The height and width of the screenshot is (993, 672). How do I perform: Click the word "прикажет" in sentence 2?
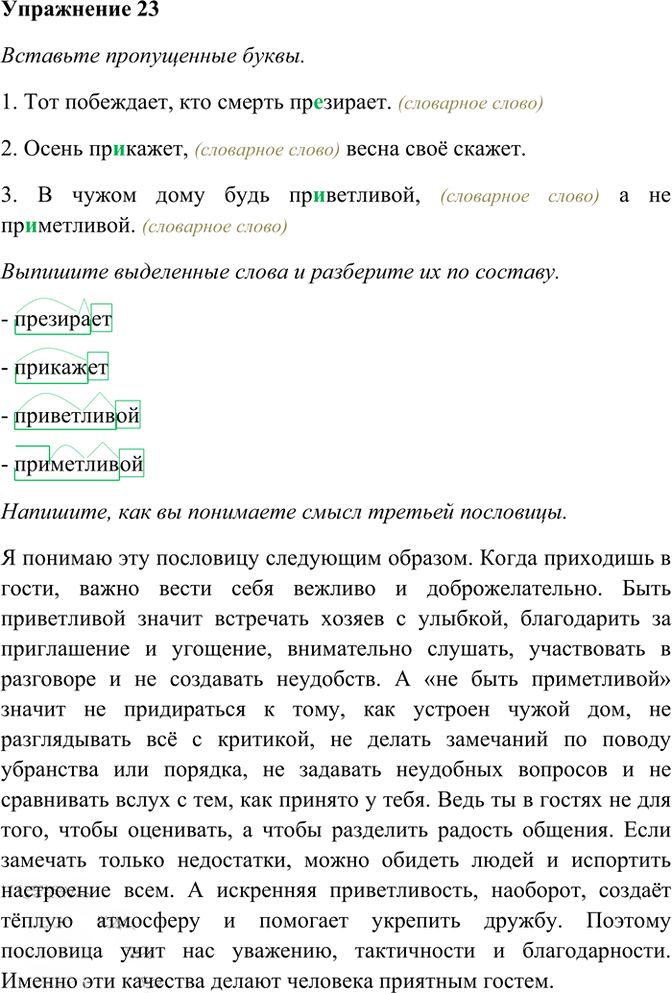pos(138,149)
